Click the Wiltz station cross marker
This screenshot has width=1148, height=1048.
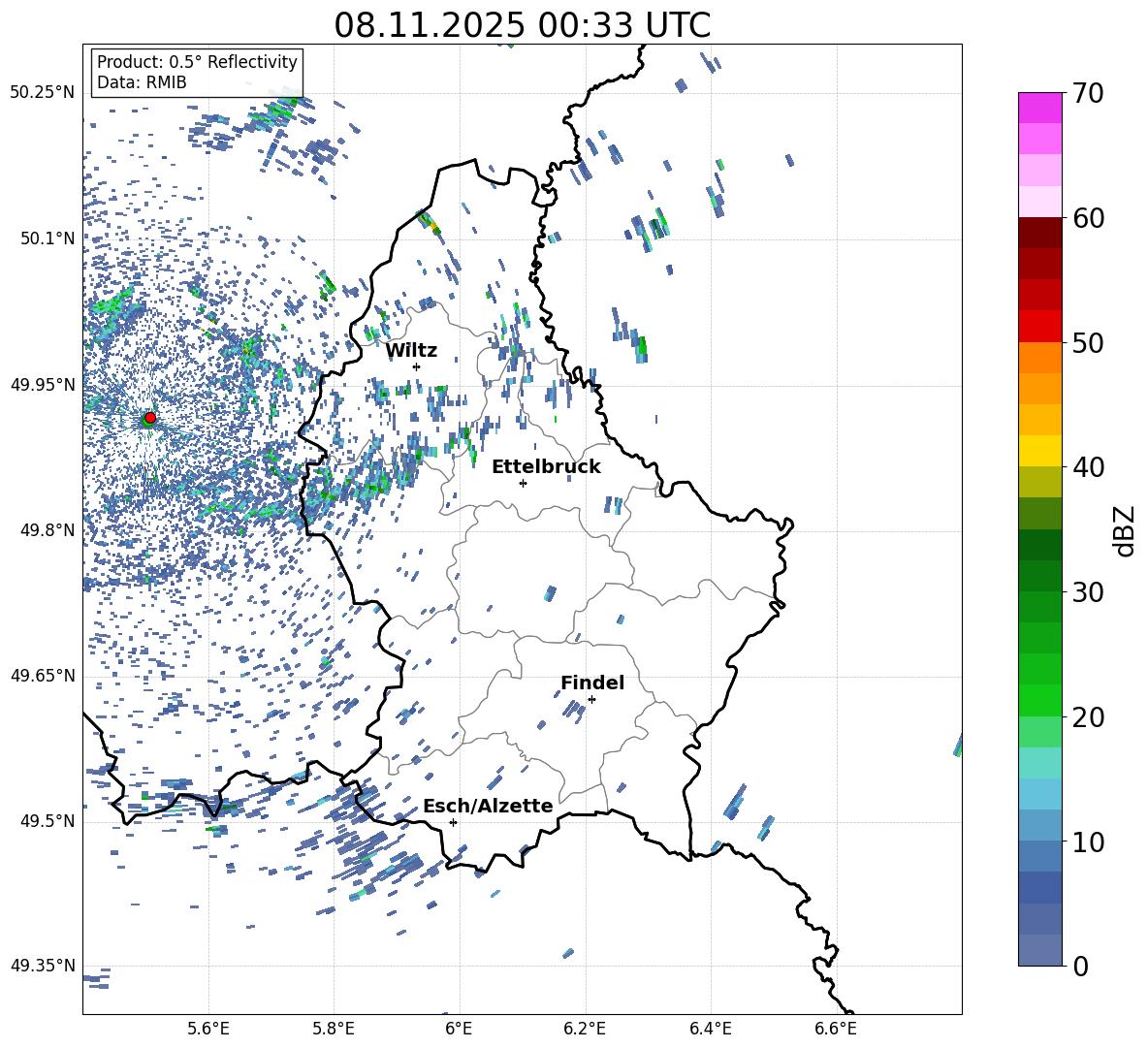click(x=416, y=366)
